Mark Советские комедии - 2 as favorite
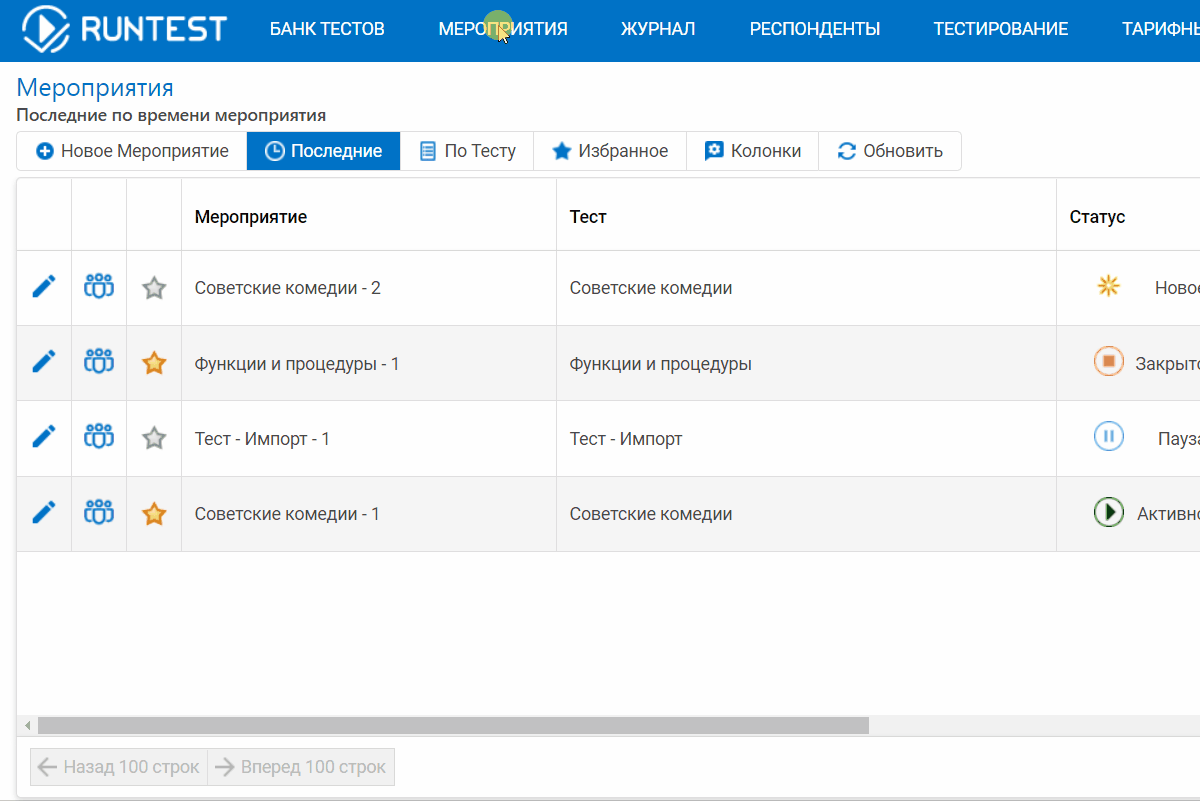Screen dimensions: 1200x801 (x=154, y=288)
